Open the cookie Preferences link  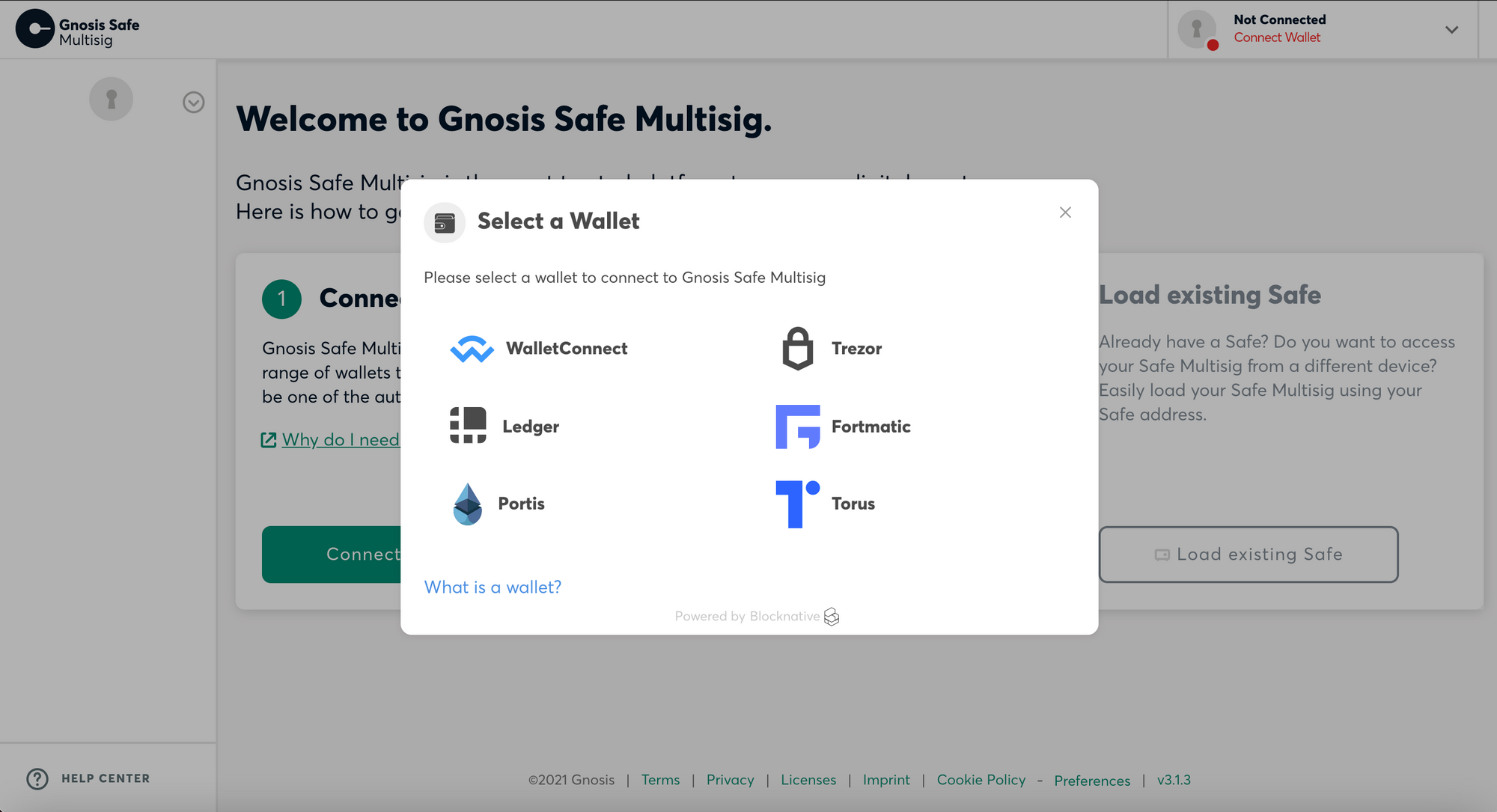click(1092, 781)
